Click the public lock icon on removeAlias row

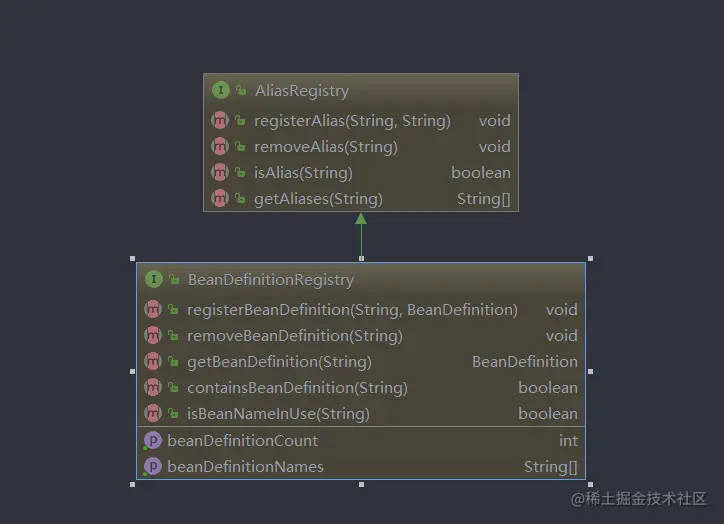(x=240, y=146)
